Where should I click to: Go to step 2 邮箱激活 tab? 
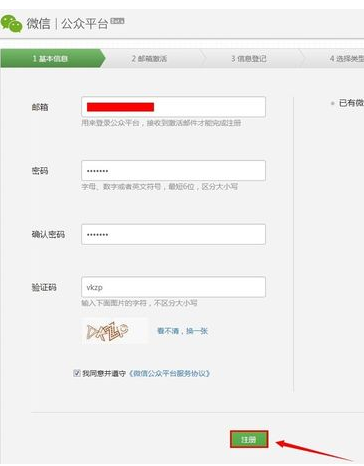(x=149, y=59)
